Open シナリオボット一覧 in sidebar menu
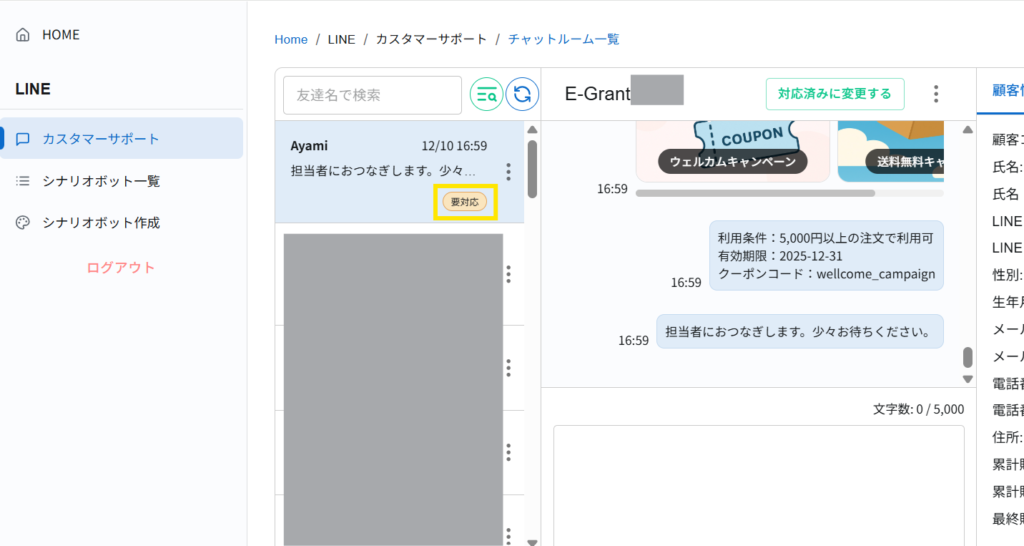The image size is (1024, 546). 100,181
